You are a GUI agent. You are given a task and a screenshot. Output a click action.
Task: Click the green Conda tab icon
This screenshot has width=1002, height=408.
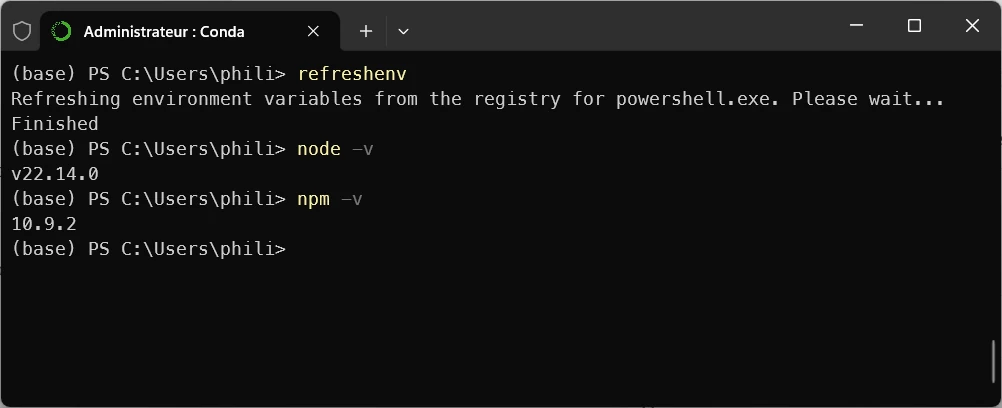(61, 31)
